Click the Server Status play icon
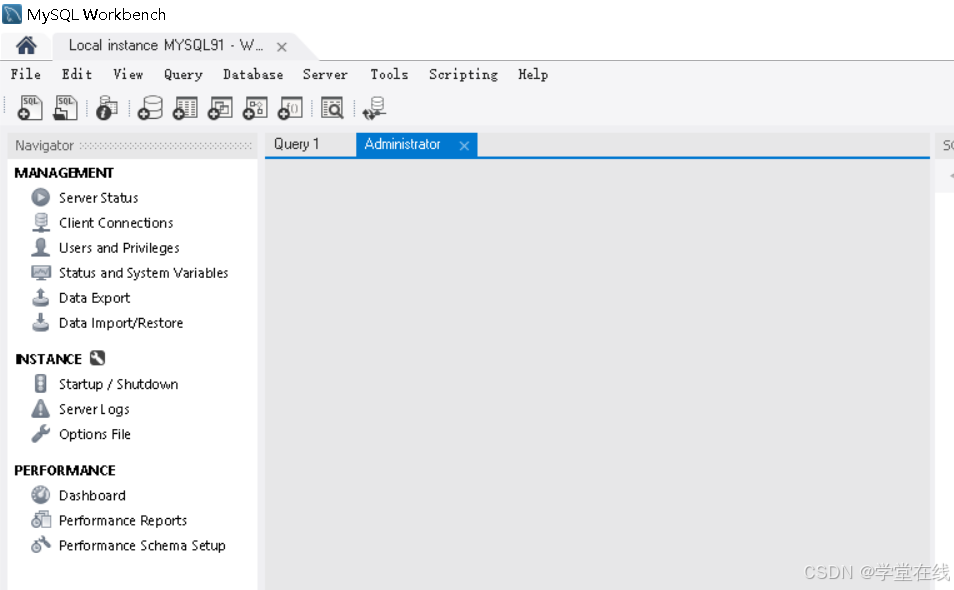Viewport: 954px width, 590px height. click(41, 197)
